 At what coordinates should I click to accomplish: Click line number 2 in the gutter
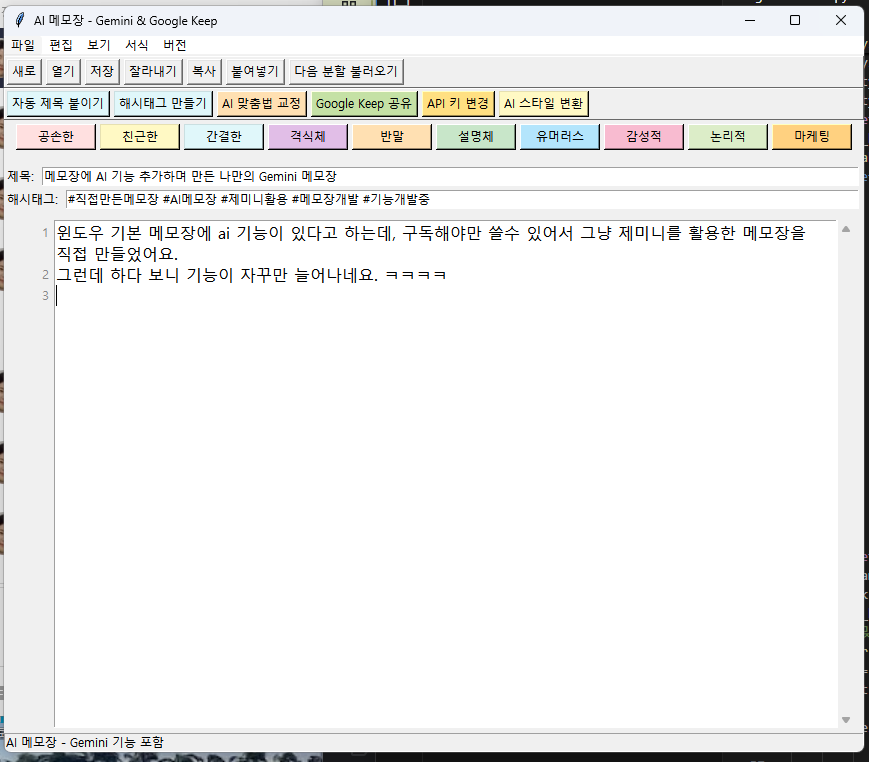(x=45, y=275)
